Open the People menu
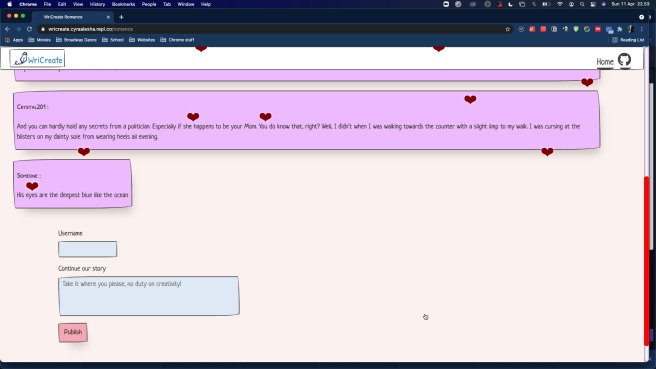This screenshot has width=656, height=369. click(x=149, y=4)
